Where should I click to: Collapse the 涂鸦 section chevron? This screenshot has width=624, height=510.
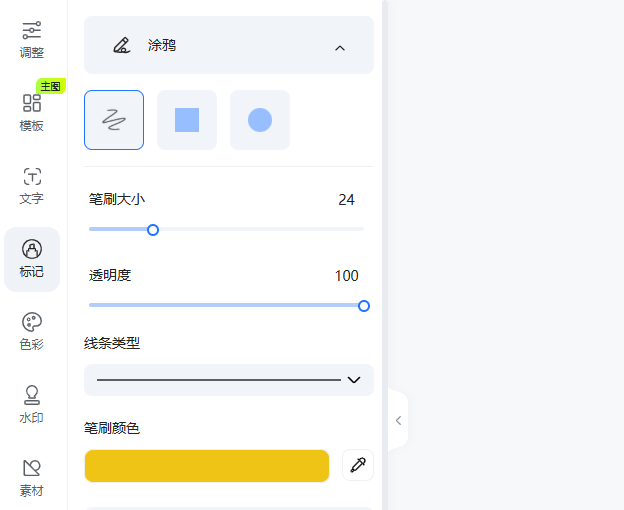click(340, 48)
